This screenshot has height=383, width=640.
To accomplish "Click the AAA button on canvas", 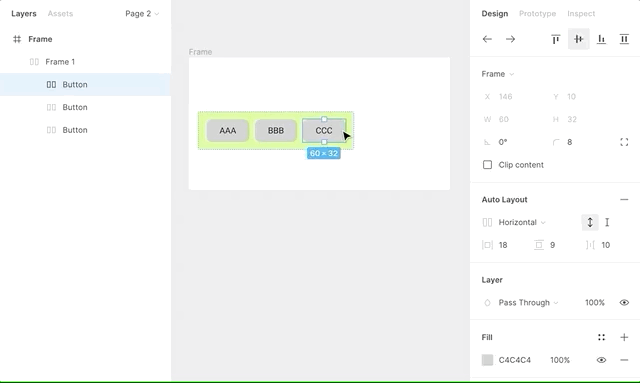I will (x=227, y=131).
